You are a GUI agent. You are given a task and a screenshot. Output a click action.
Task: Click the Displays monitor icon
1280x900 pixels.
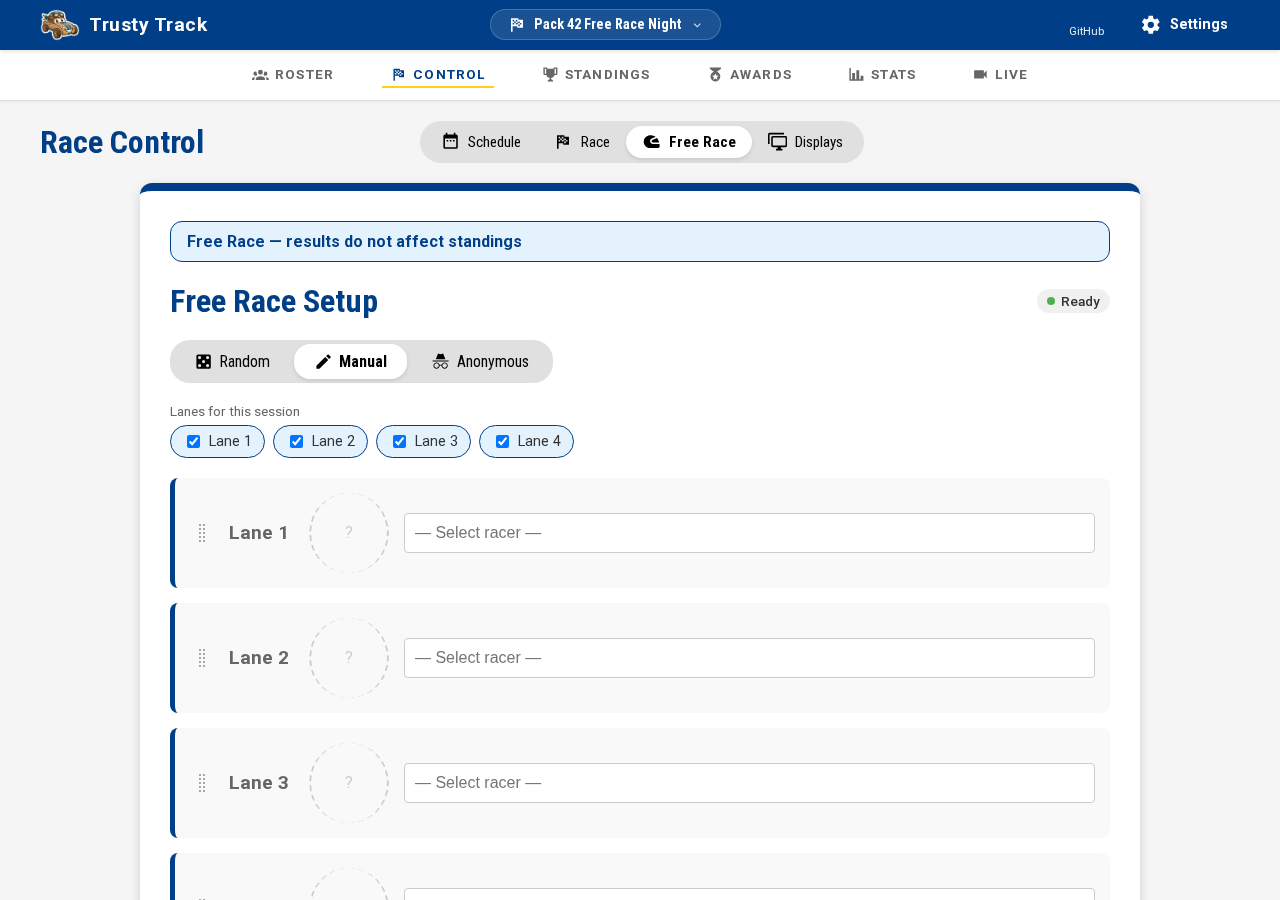click(777, 142)
